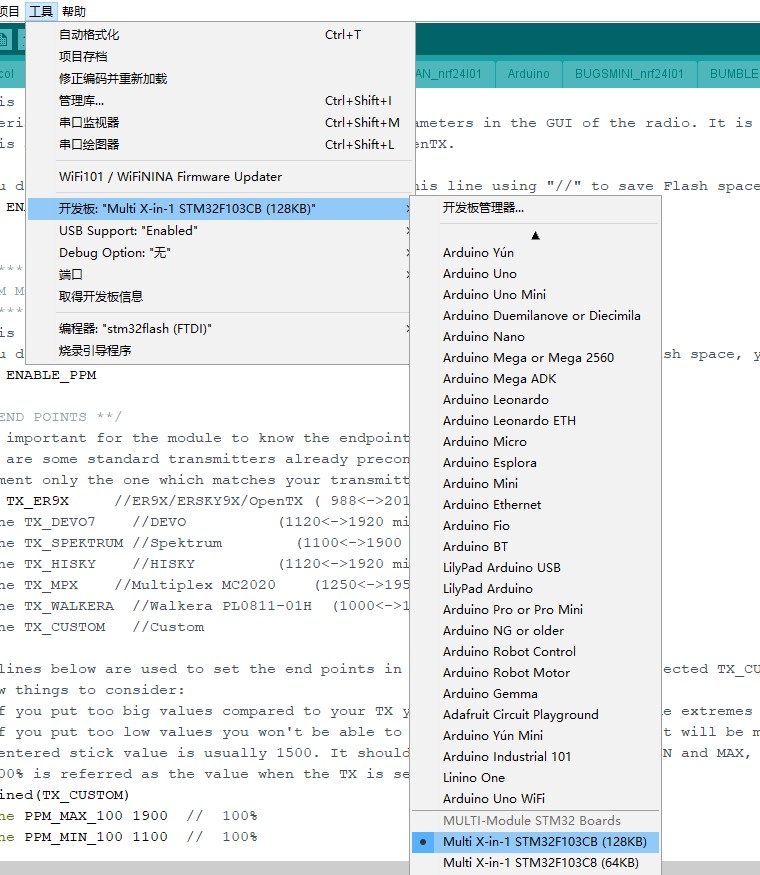Select Arduino Nano board
Screen dimensions: 760x875
[536, 336]
